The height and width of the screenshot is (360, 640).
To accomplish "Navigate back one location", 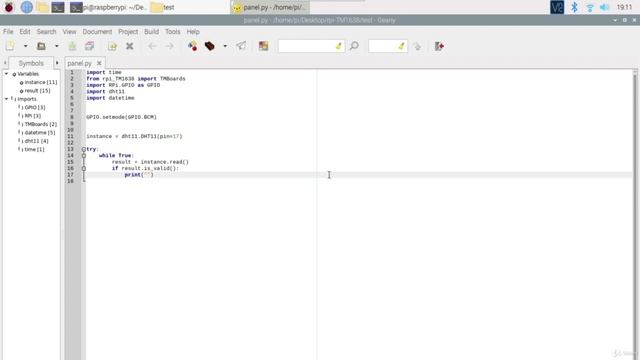I will (x=152, y=46).
